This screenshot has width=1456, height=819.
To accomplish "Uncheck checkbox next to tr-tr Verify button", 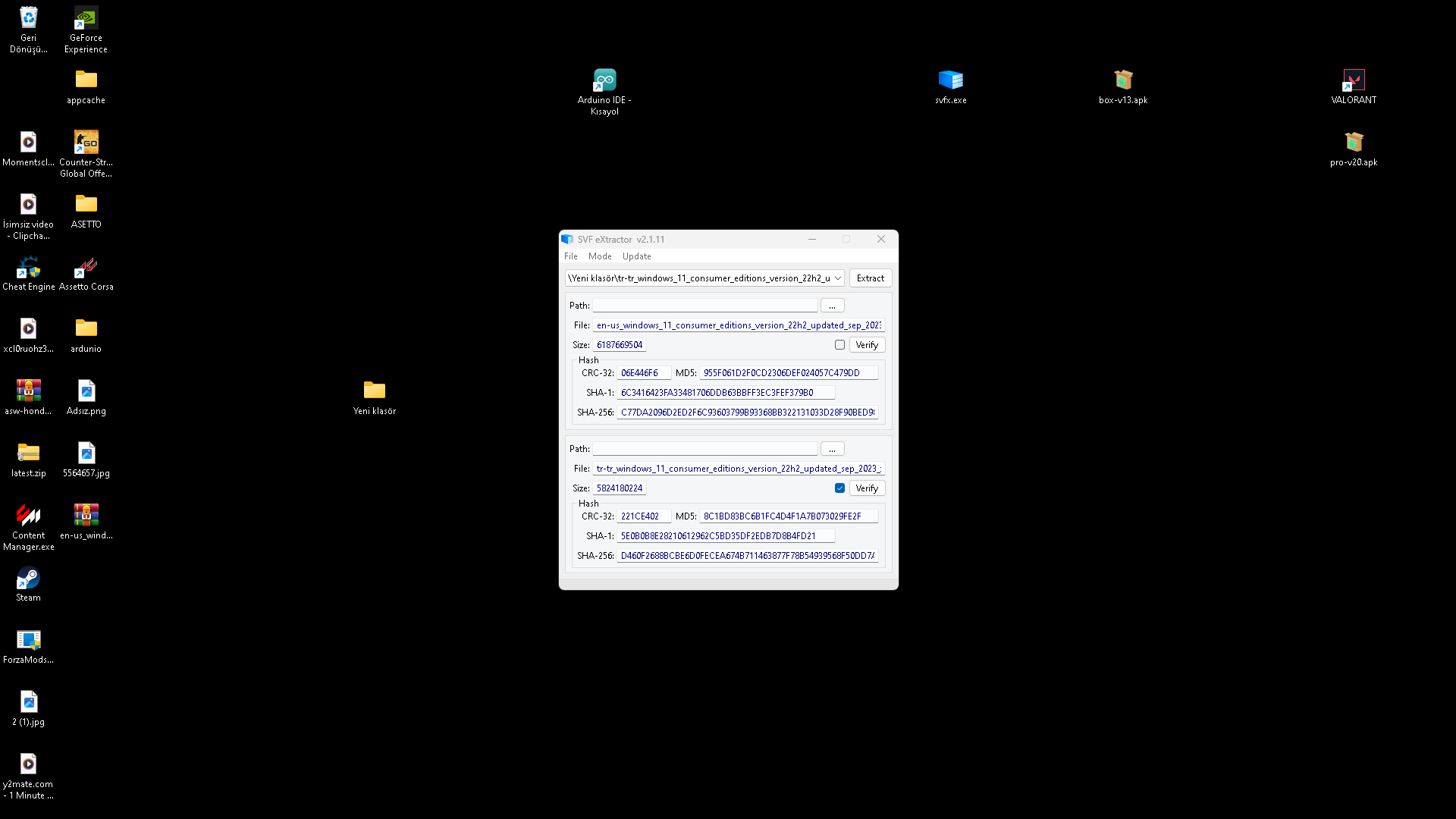I will click(x=839, y=488).
